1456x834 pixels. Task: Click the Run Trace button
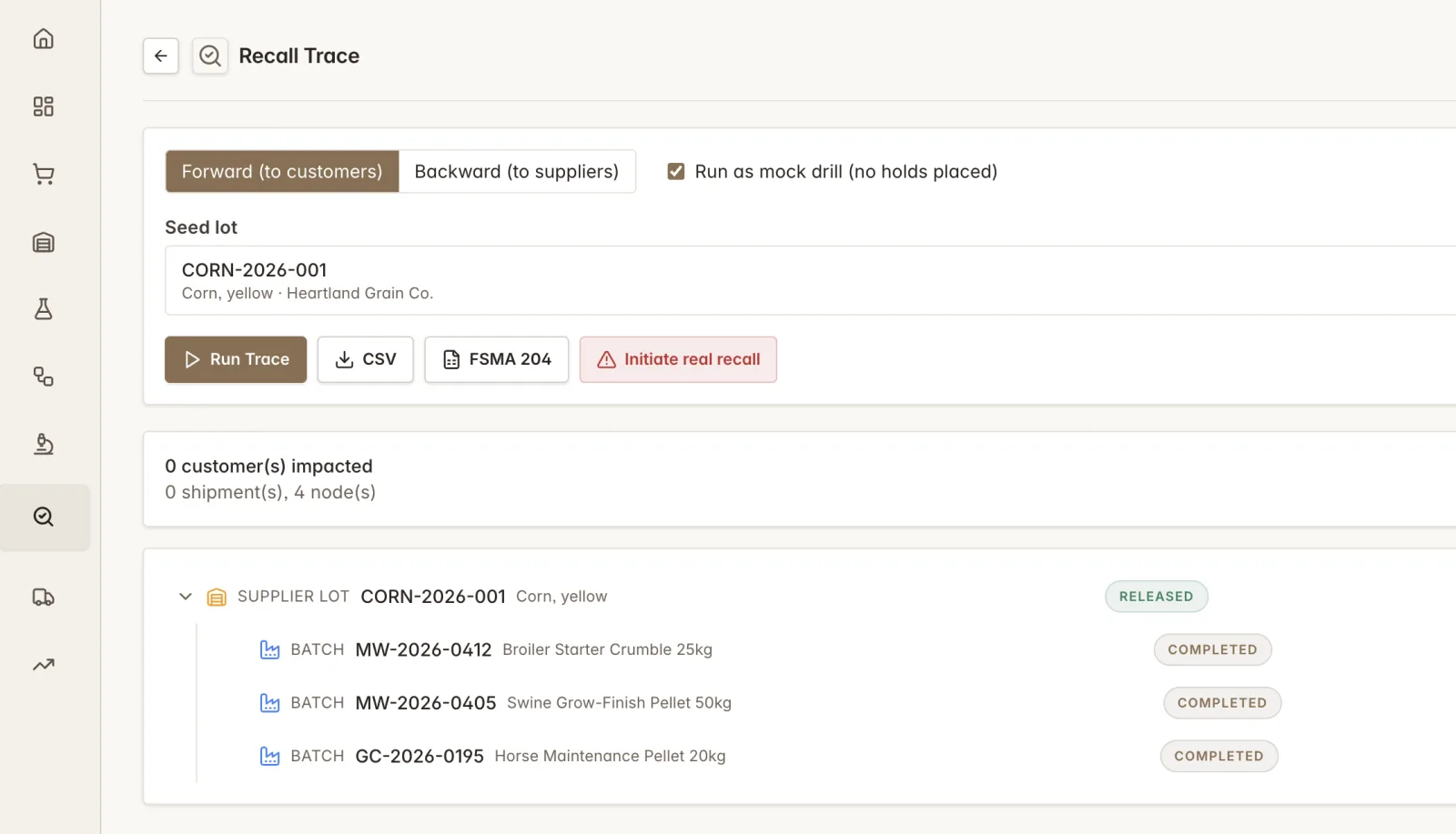click(236, 359)
